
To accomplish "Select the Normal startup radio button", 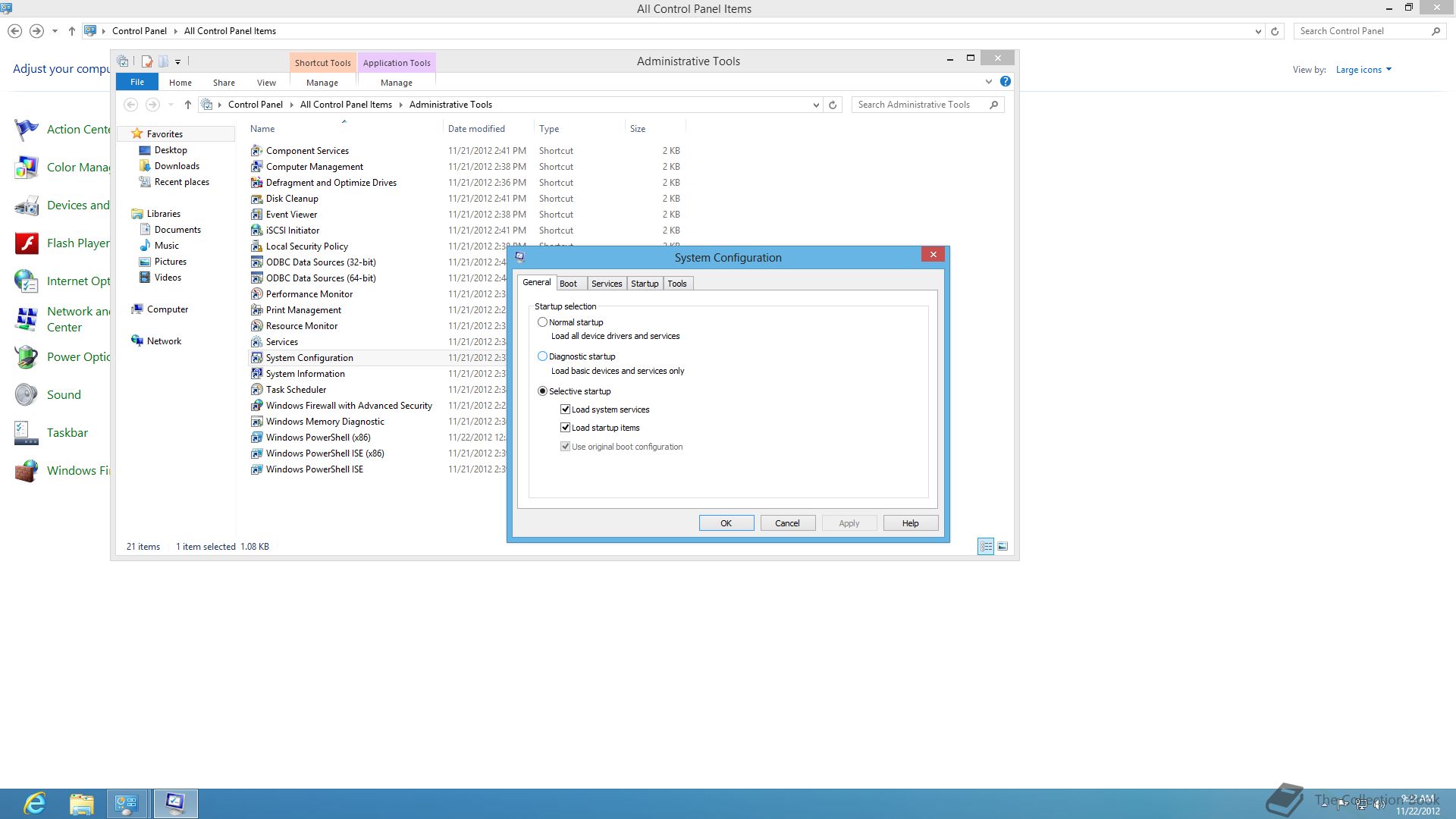I will tap(542, 322).
